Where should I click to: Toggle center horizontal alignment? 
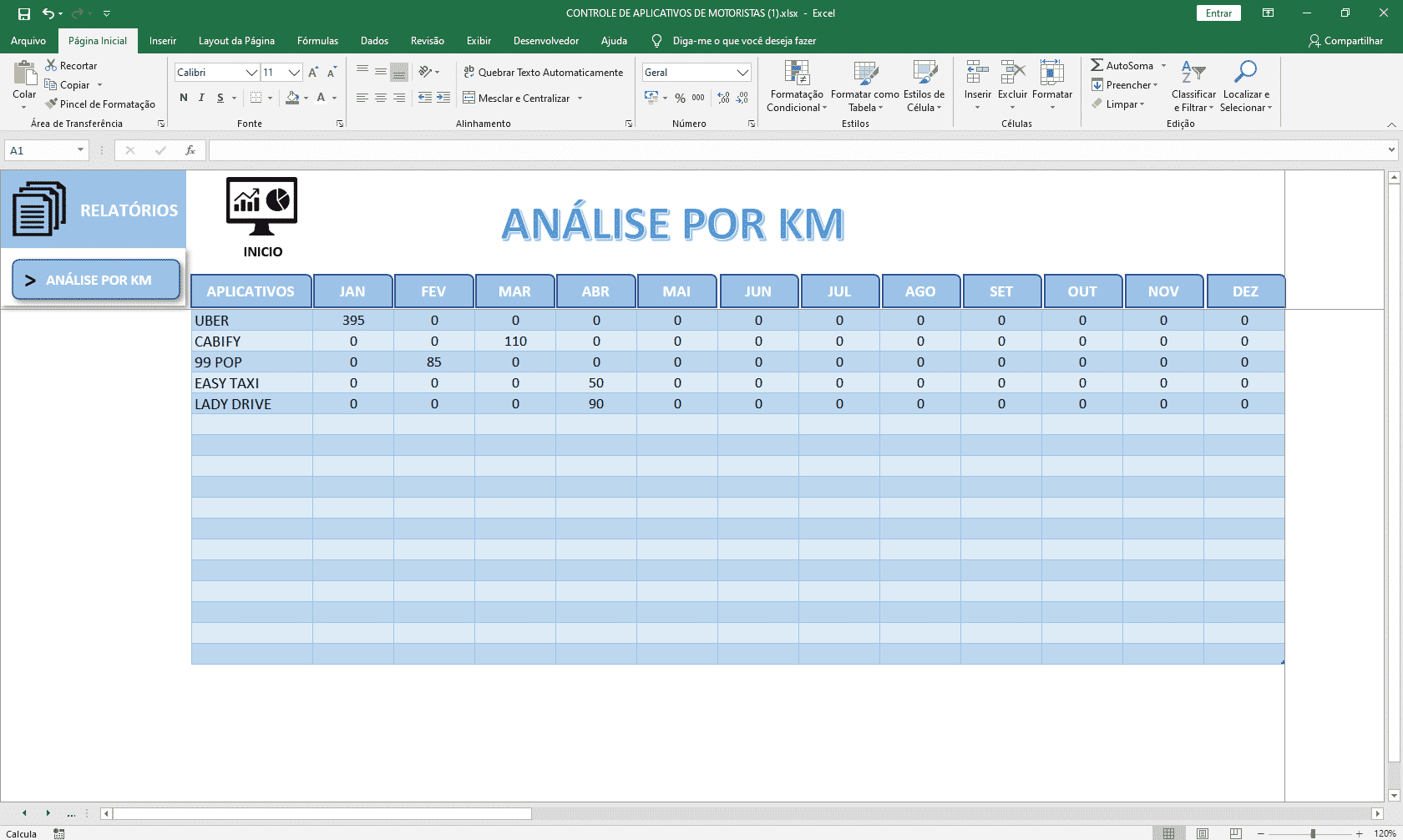click(381, 98)
